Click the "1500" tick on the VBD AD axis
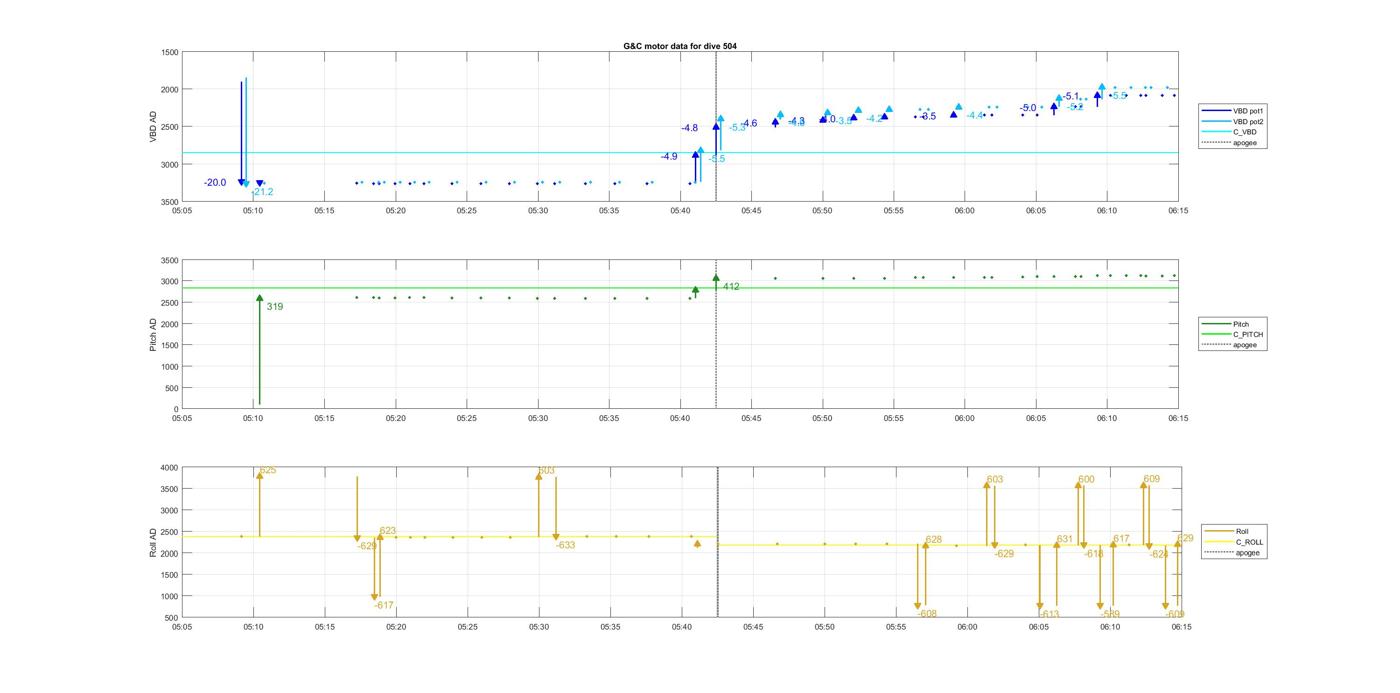This screenshot has width=1400, height=693. pos(167,52)
